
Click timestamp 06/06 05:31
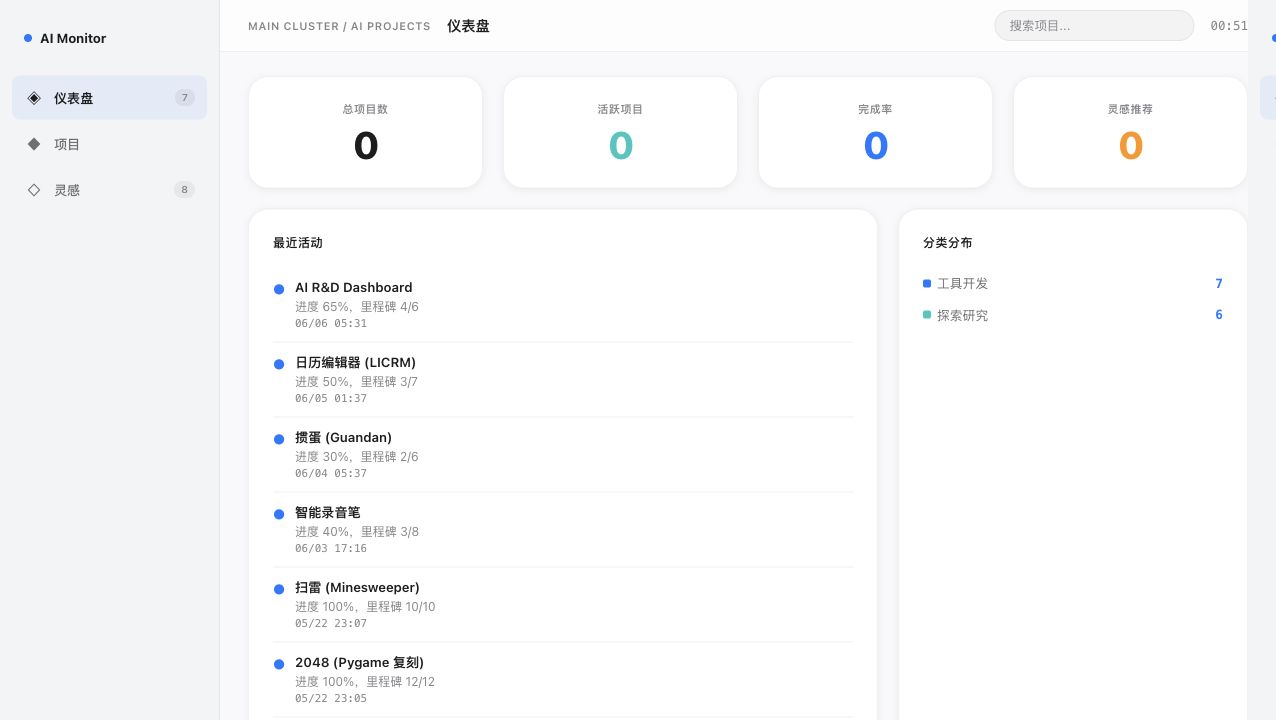click(331, 323)
